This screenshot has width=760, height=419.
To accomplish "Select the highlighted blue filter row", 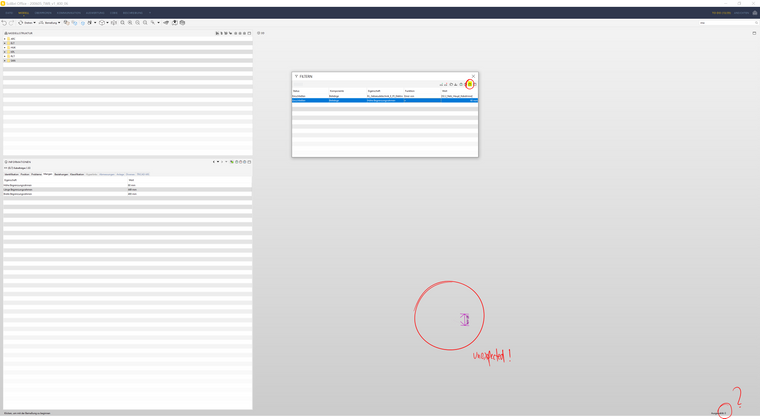I will click(x=385, y=100).
